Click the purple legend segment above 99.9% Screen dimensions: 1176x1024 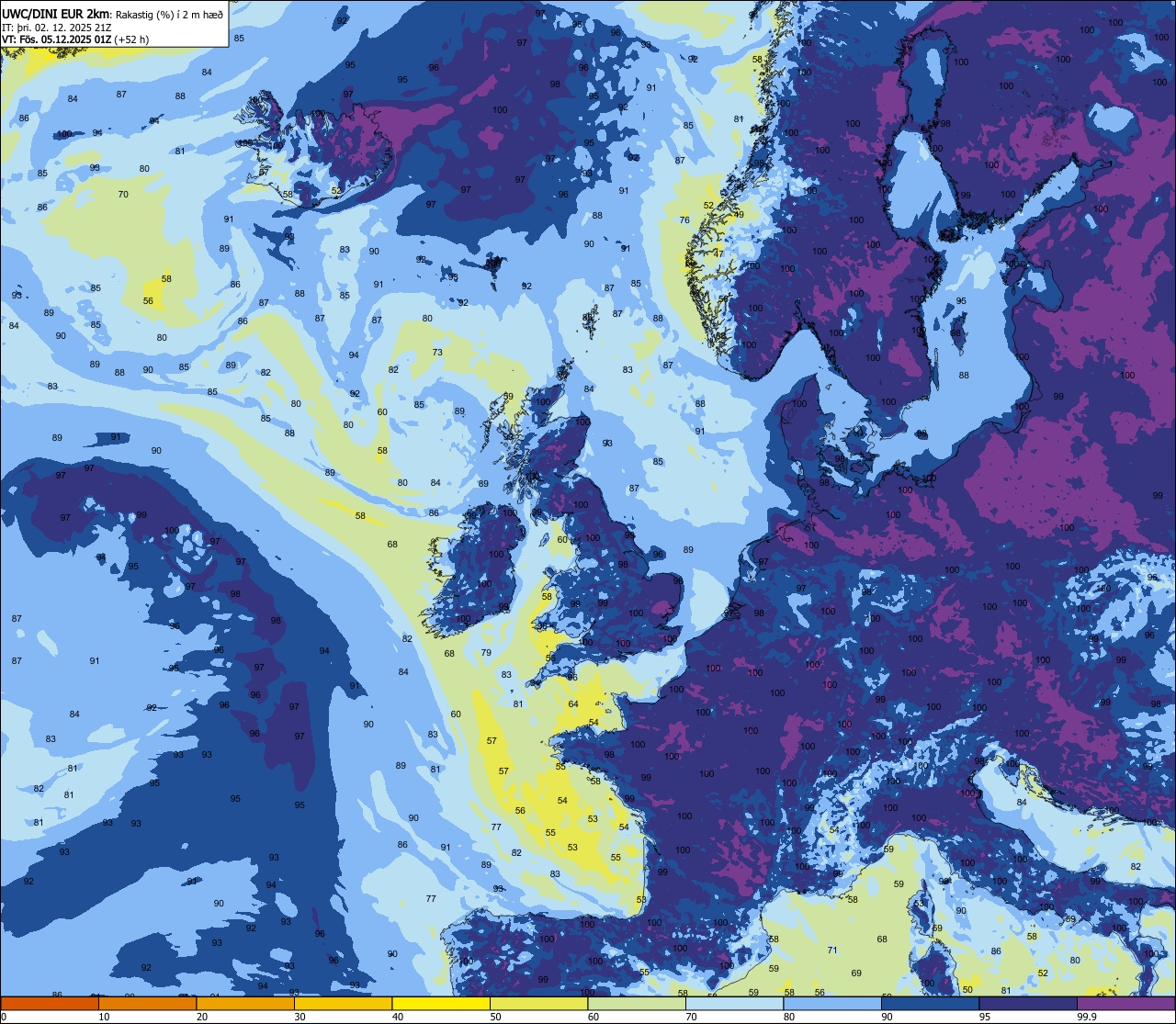point(1126,1003)
